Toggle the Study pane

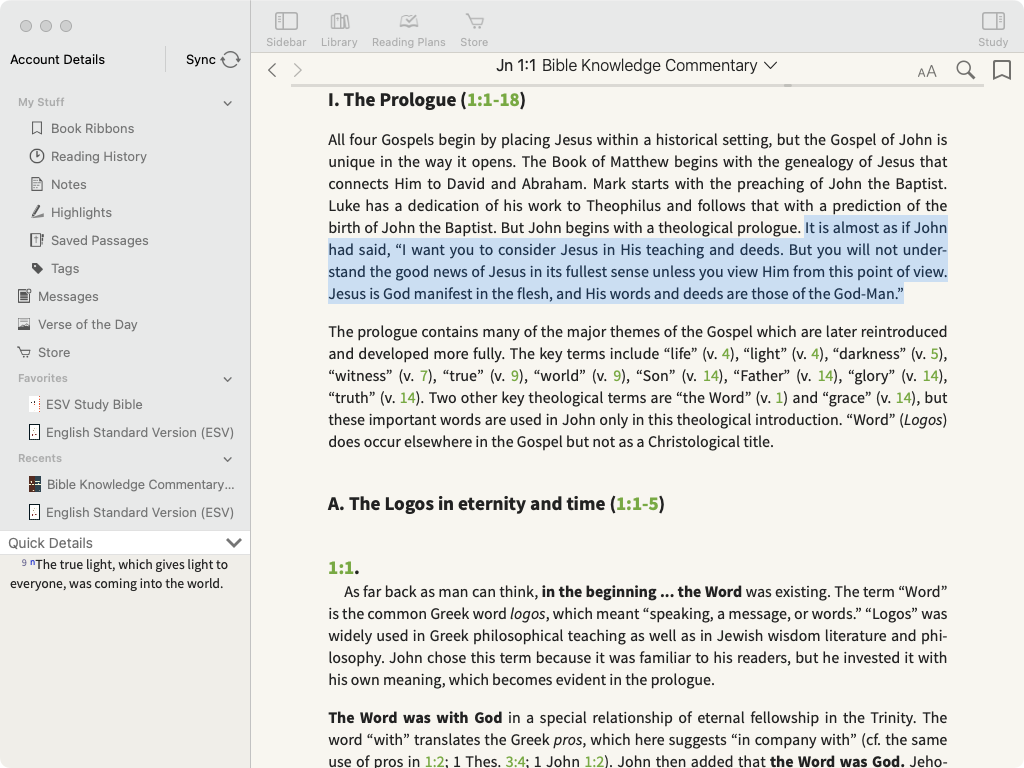[x=992, y=29]
